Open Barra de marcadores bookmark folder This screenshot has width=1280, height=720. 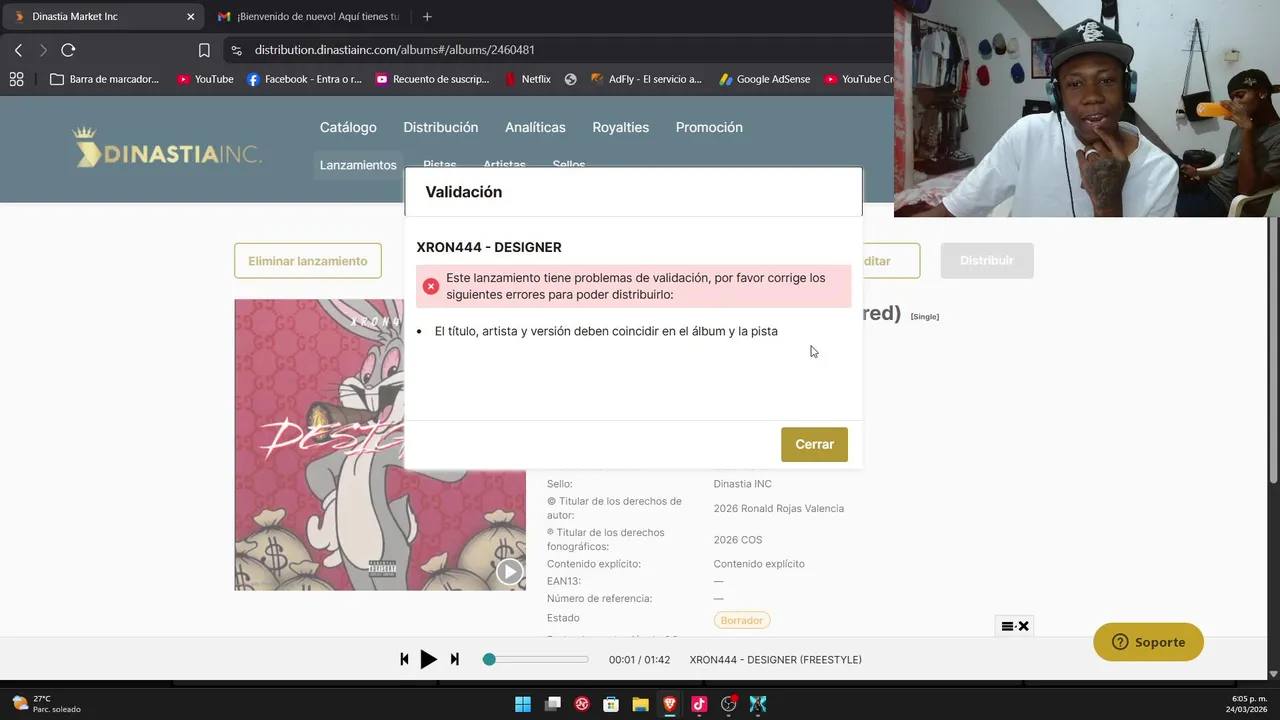tap(105, 79)
